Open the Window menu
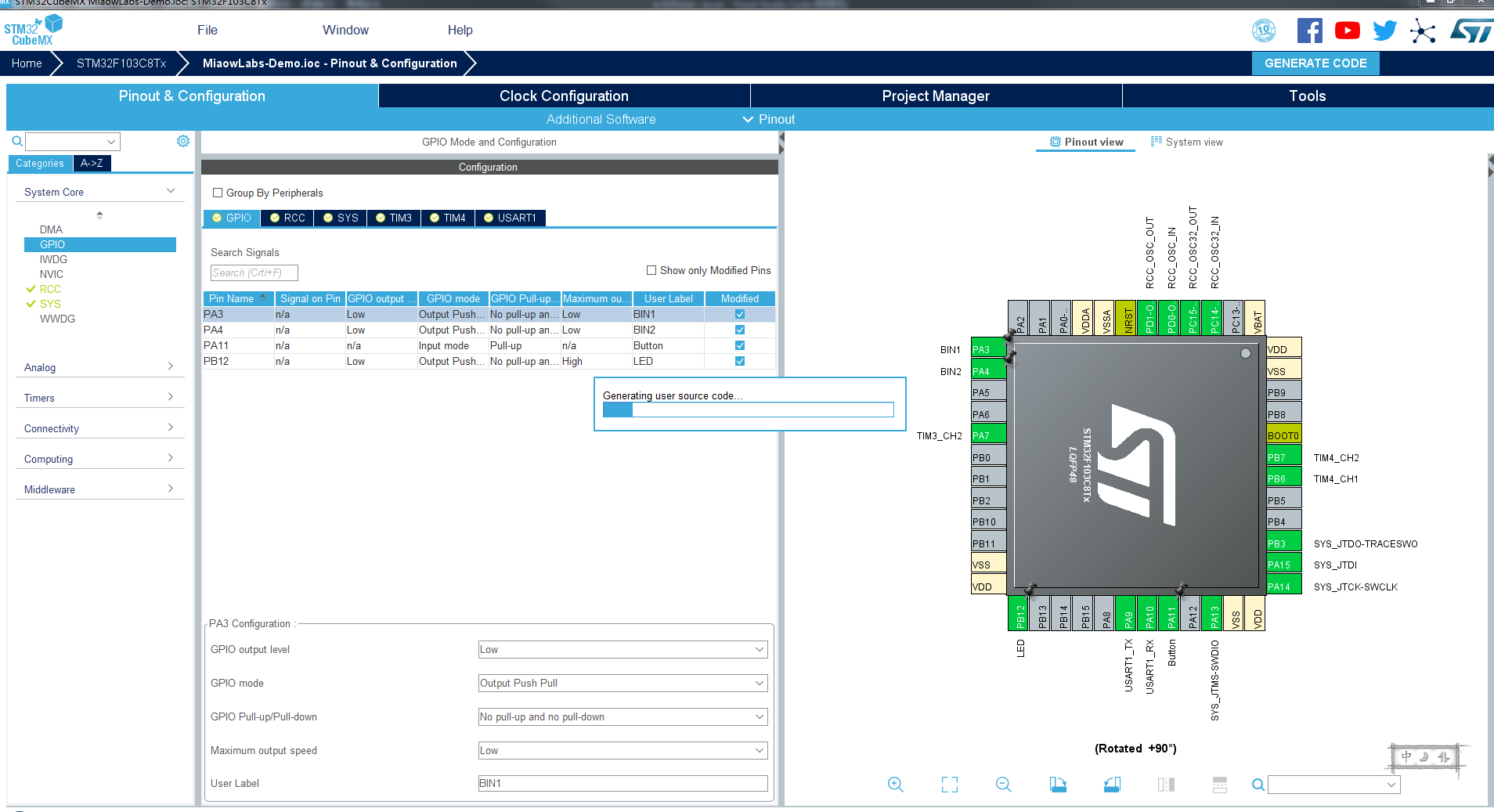Viewport: 1494px width, 812px height. tap(345, 30)
